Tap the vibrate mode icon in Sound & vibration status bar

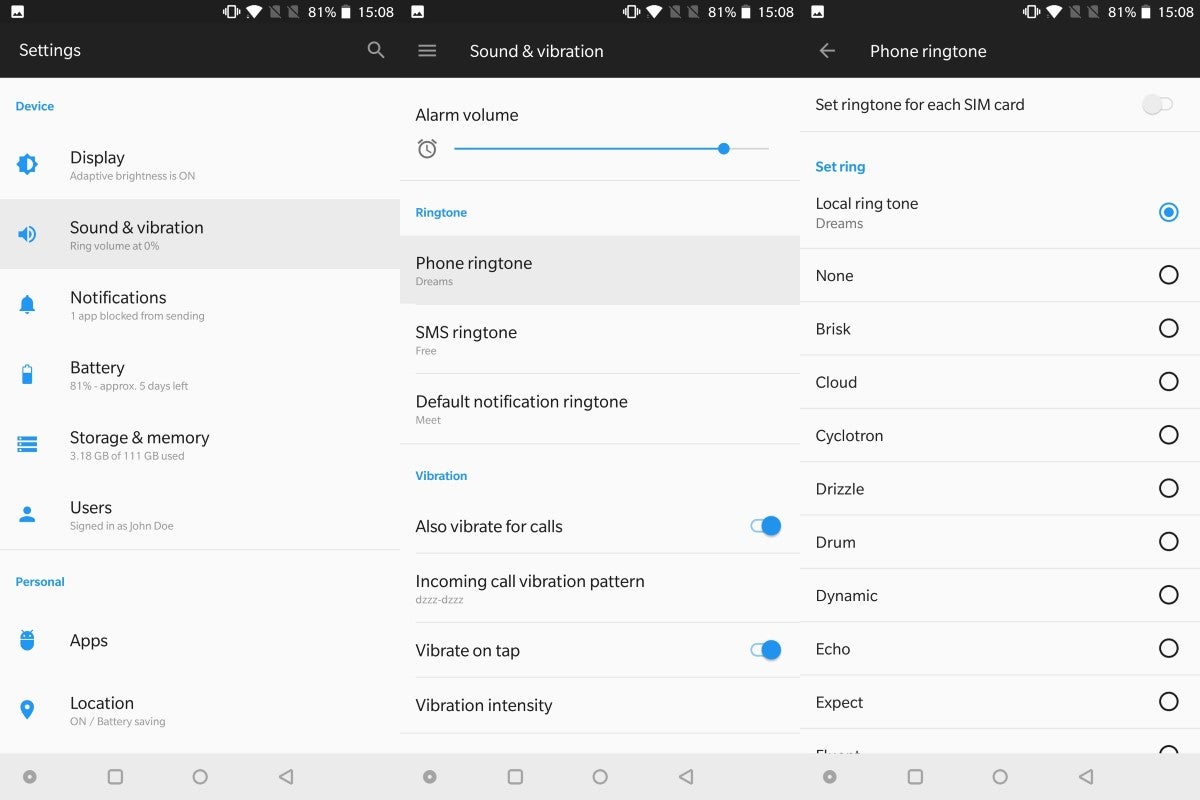pyautogui.click(x=631, y=12)
